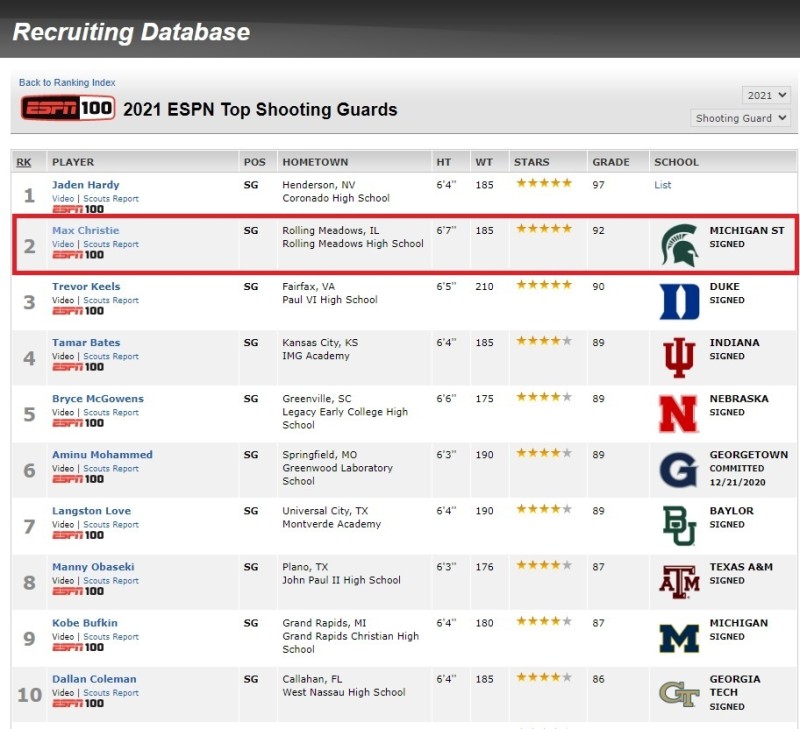Click ESPN 100 badge under Dallan Coleman

click(78, 703)
